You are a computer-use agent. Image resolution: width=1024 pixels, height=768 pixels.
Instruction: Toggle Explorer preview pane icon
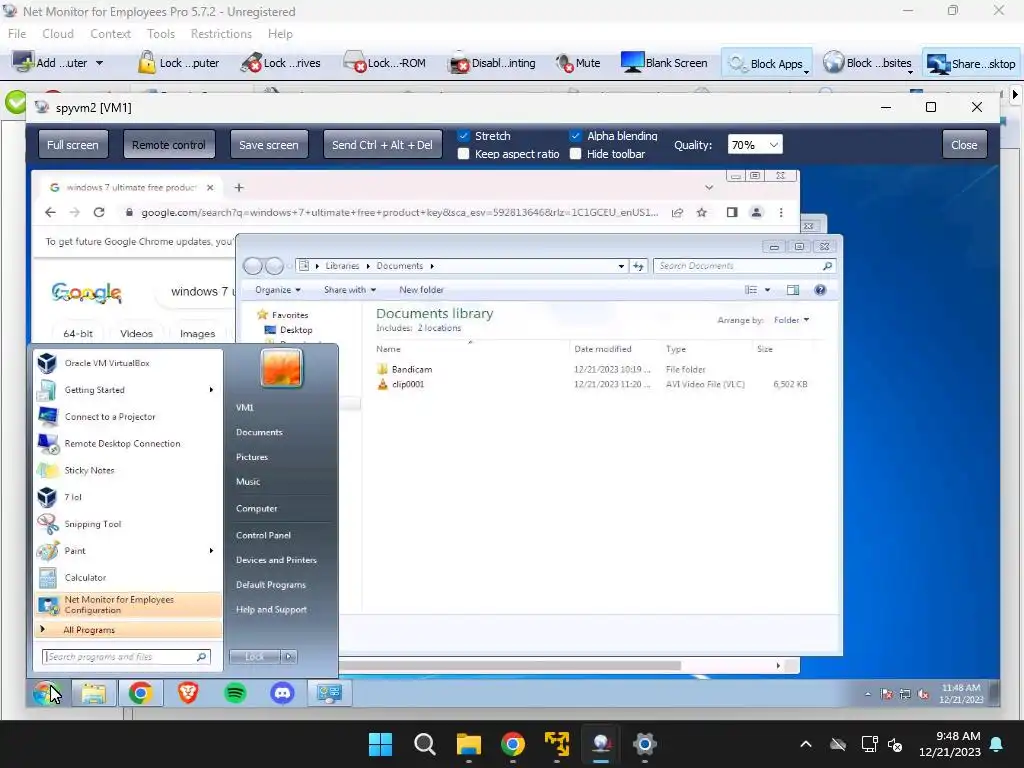[793, 290]
